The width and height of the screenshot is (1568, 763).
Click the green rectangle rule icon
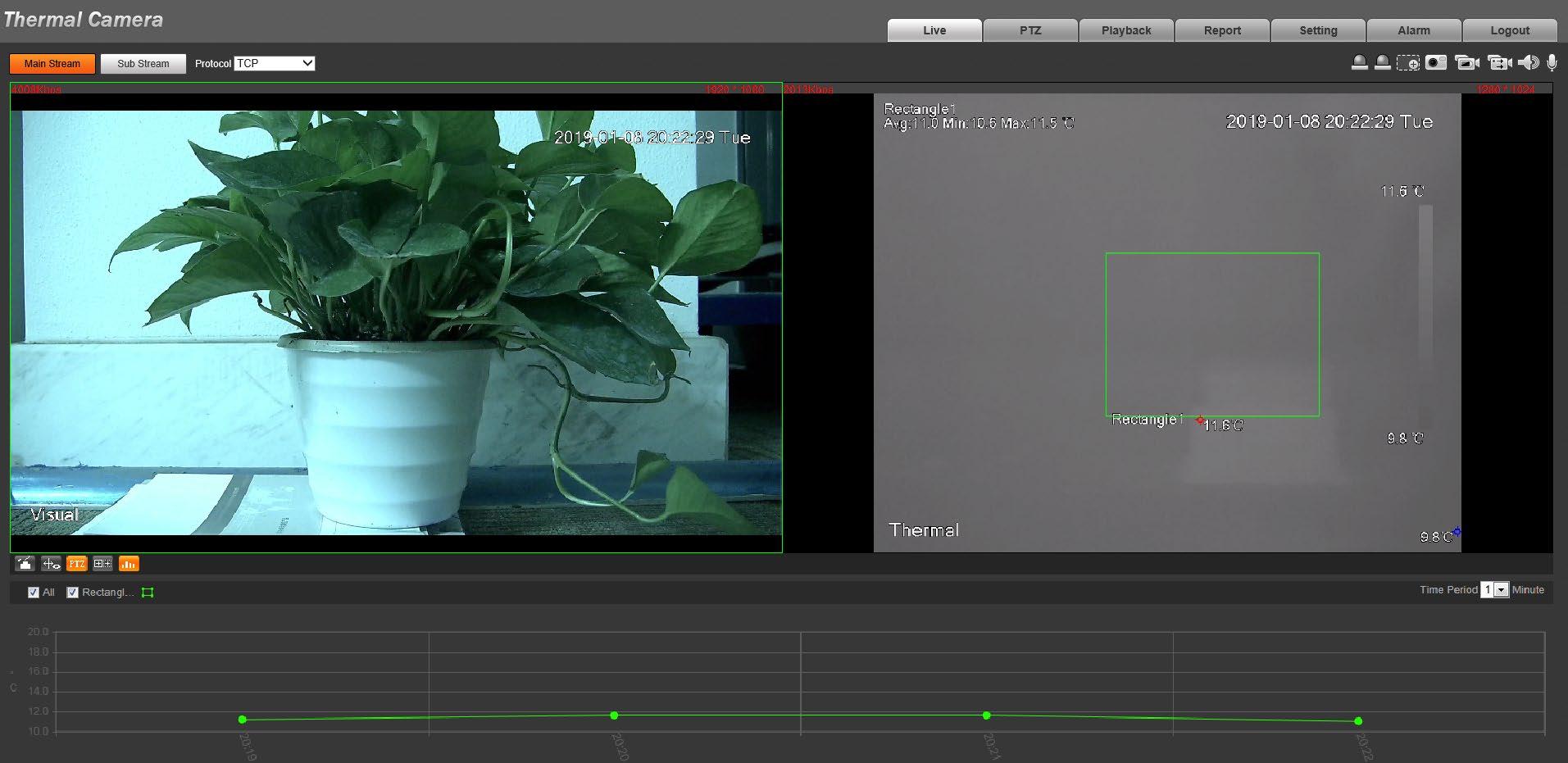coord(148,593)
